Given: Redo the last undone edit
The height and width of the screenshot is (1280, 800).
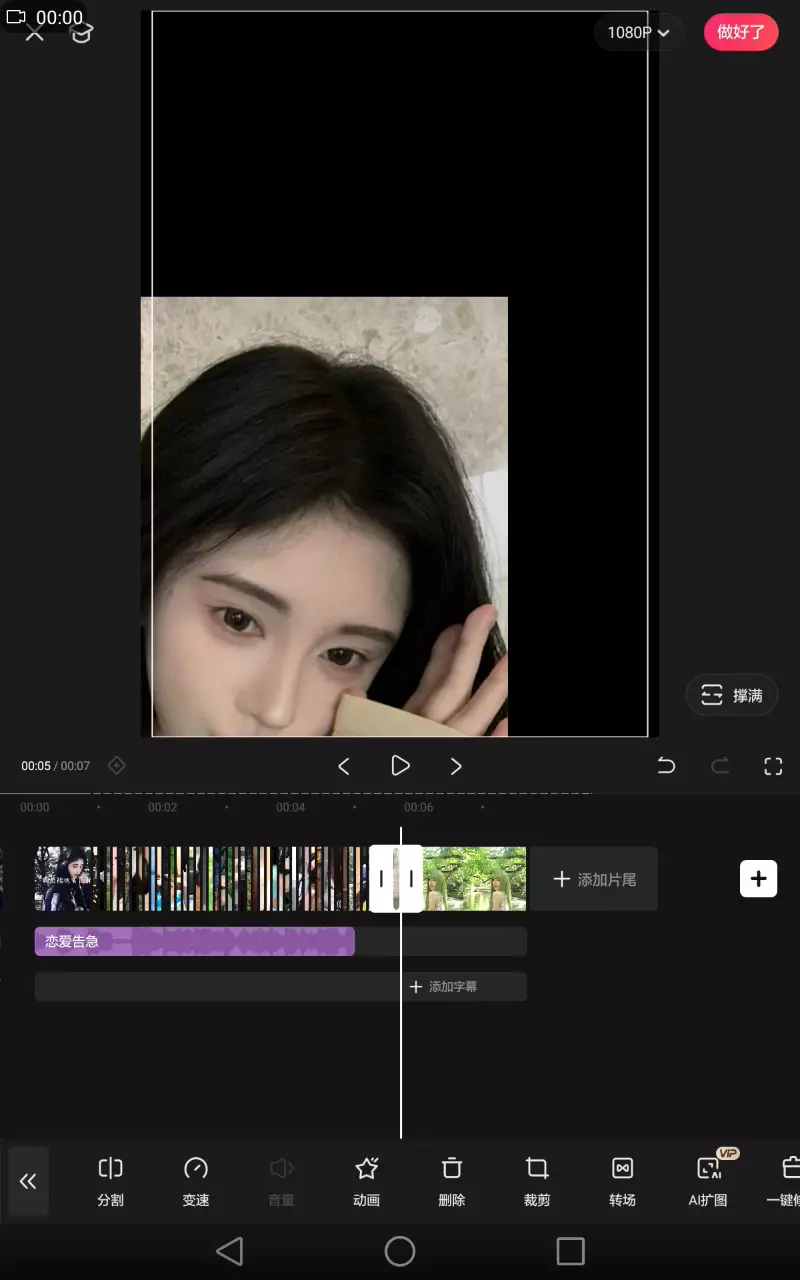Looking at the screenshot, I should [x=719, y=766].
